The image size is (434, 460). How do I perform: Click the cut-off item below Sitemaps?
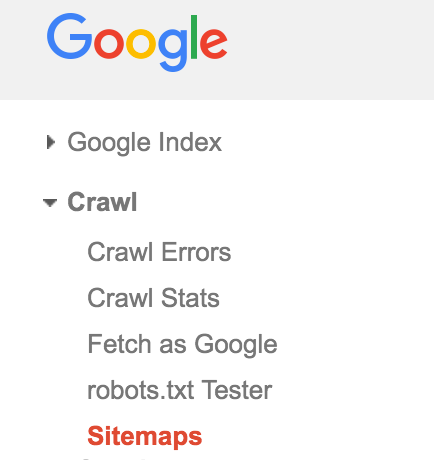pyautogui.click(x=113, y=459)
